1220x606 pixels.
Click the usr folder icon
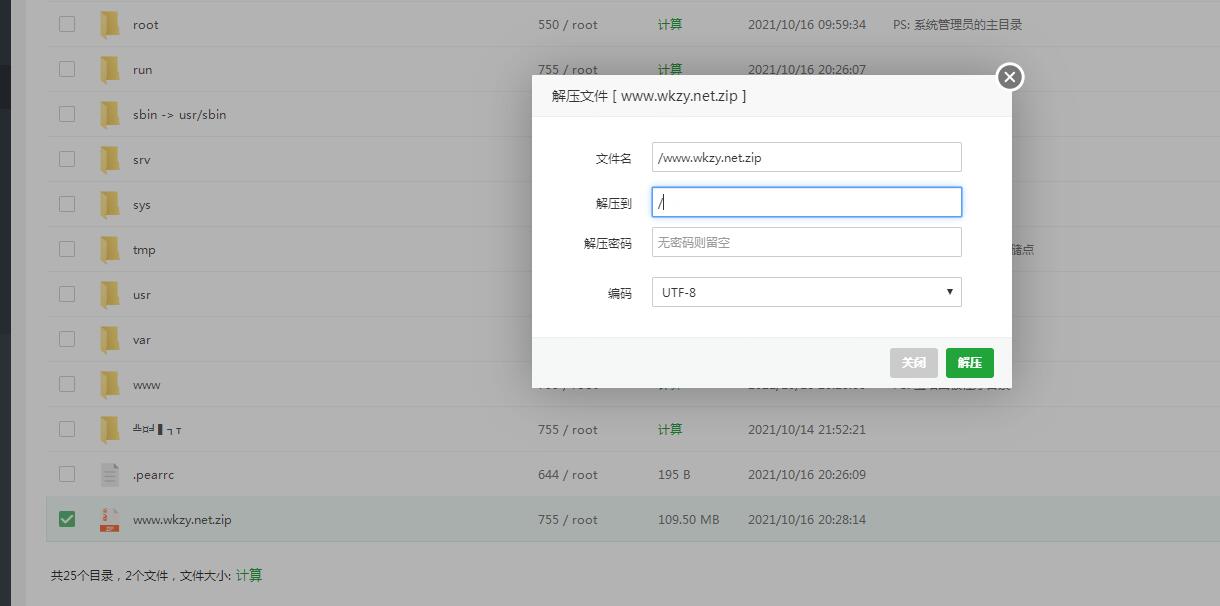point(110,295)
